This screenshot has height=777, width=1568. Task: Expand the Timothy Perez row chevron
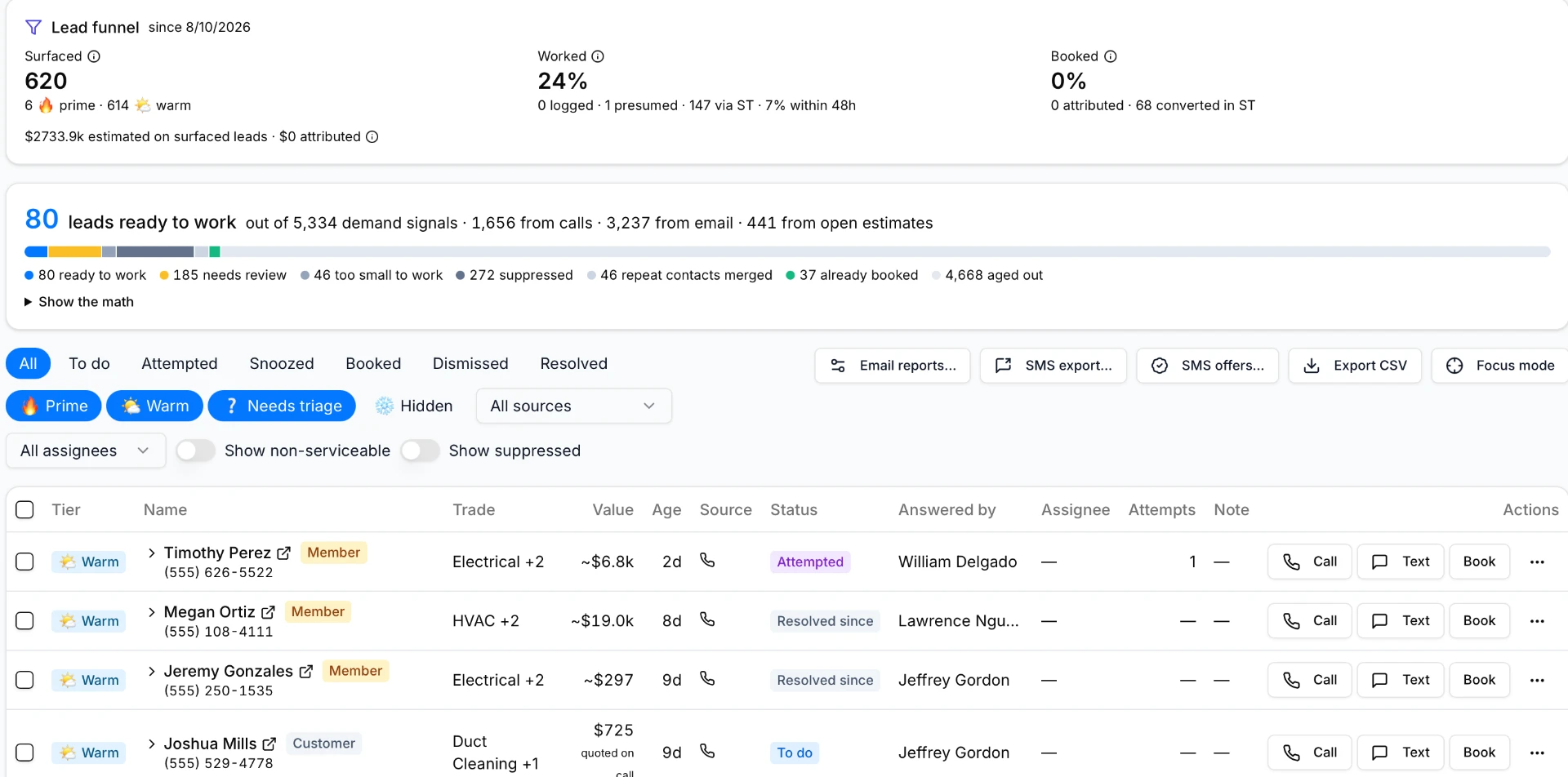(152, 553)
